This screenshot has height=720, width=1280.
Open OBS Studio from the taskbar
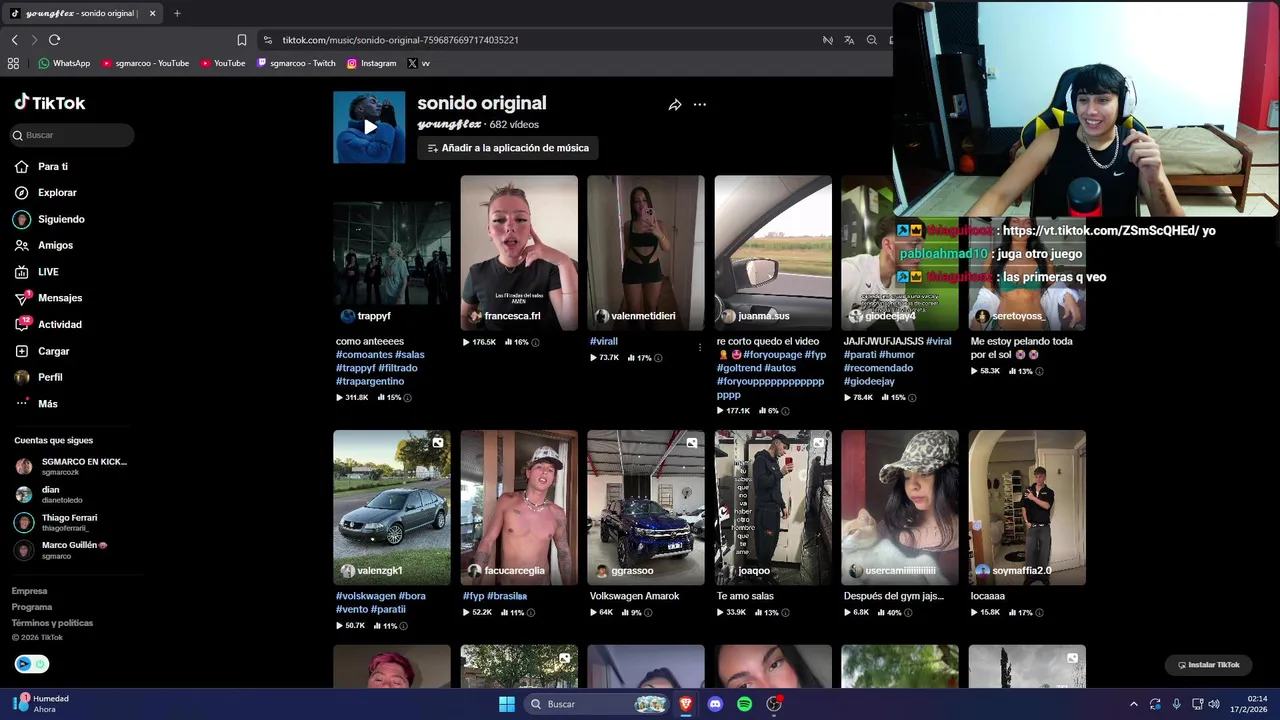pos(774,704)
